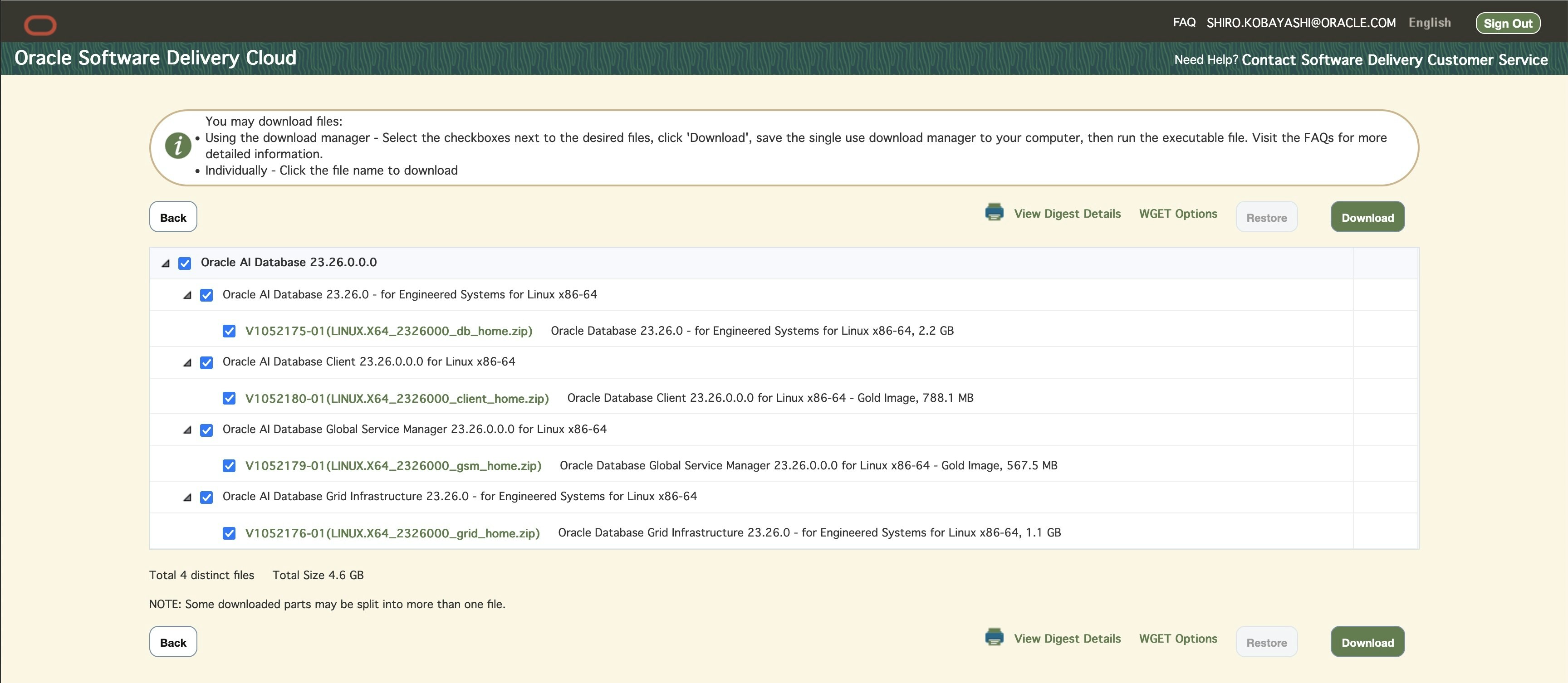Image resolution: width=1568 pixels, height=683 pixels.
Task: Click the Oracle logo icon
Action: 40,25
